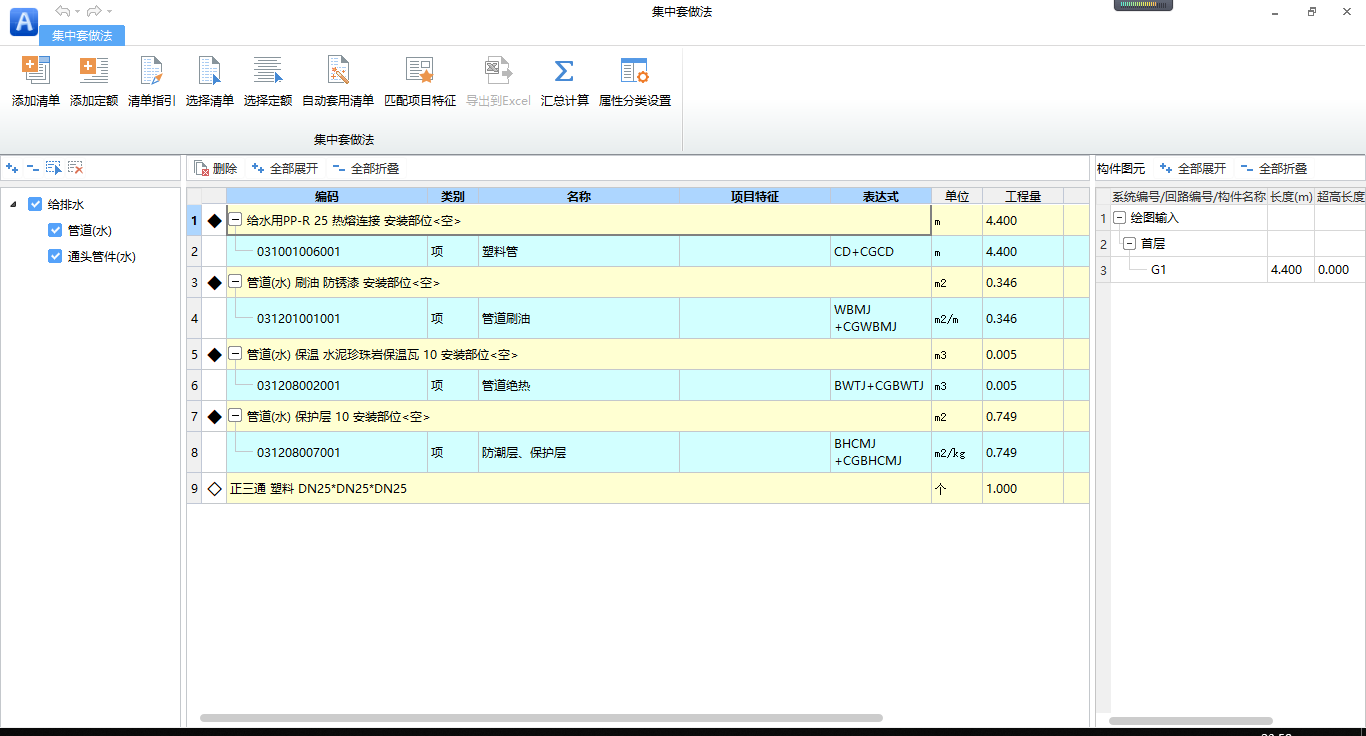Select code cell 031208002001

point(327,386)
